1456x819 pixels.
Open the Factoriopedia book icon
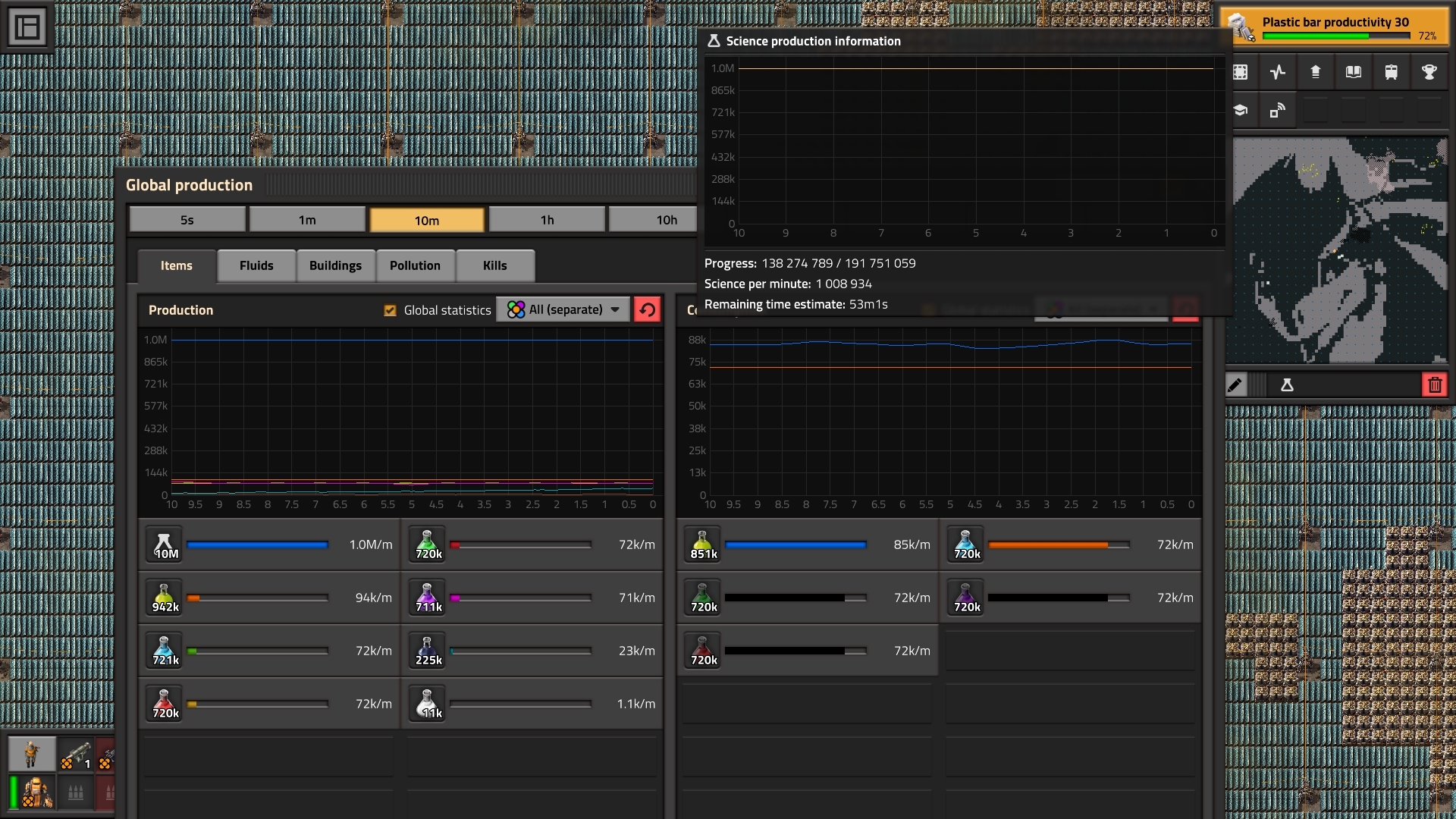point(1354,72)
